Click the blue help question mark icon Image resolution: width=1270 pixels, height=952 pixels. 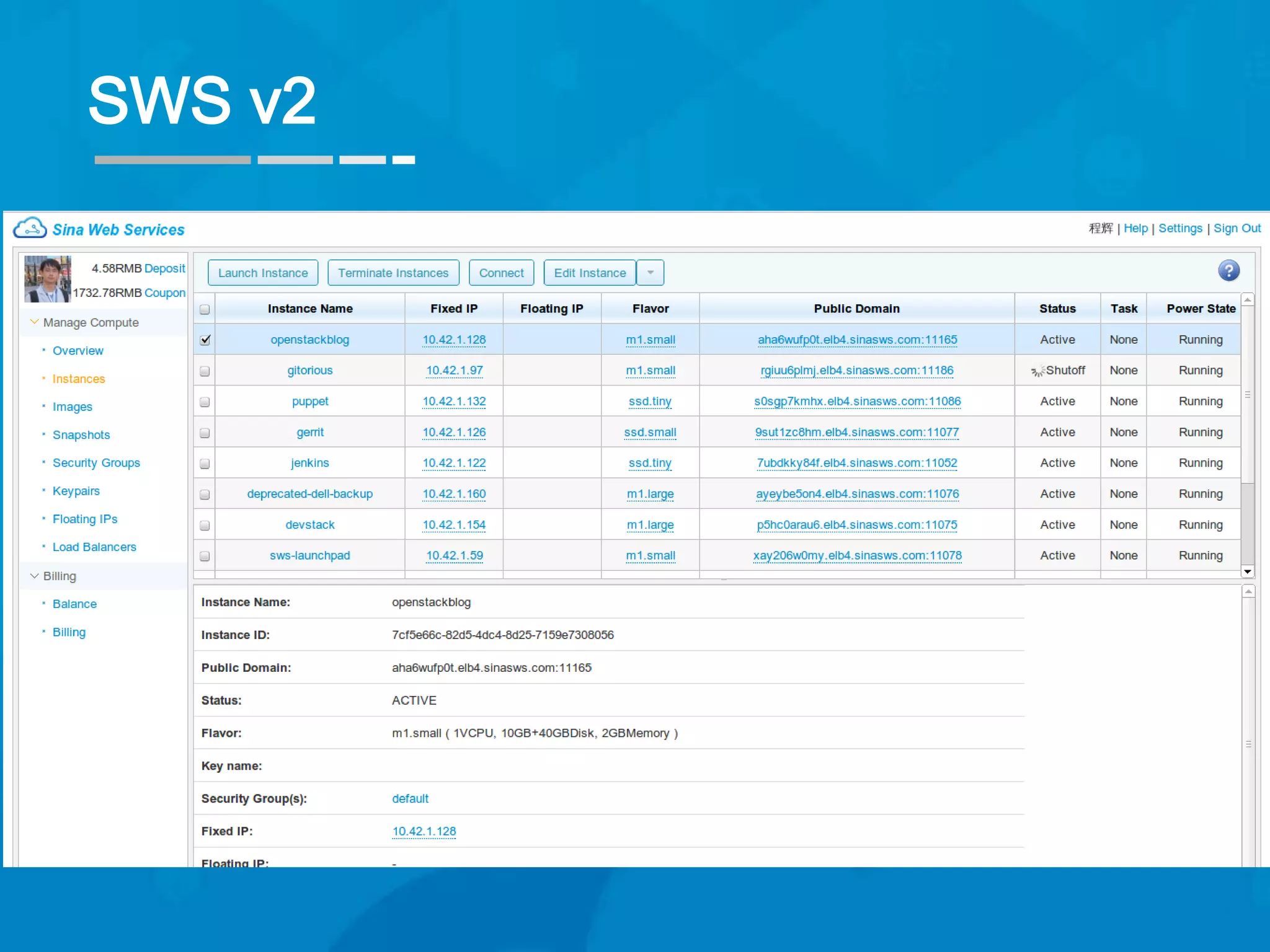coord(1228,271)
